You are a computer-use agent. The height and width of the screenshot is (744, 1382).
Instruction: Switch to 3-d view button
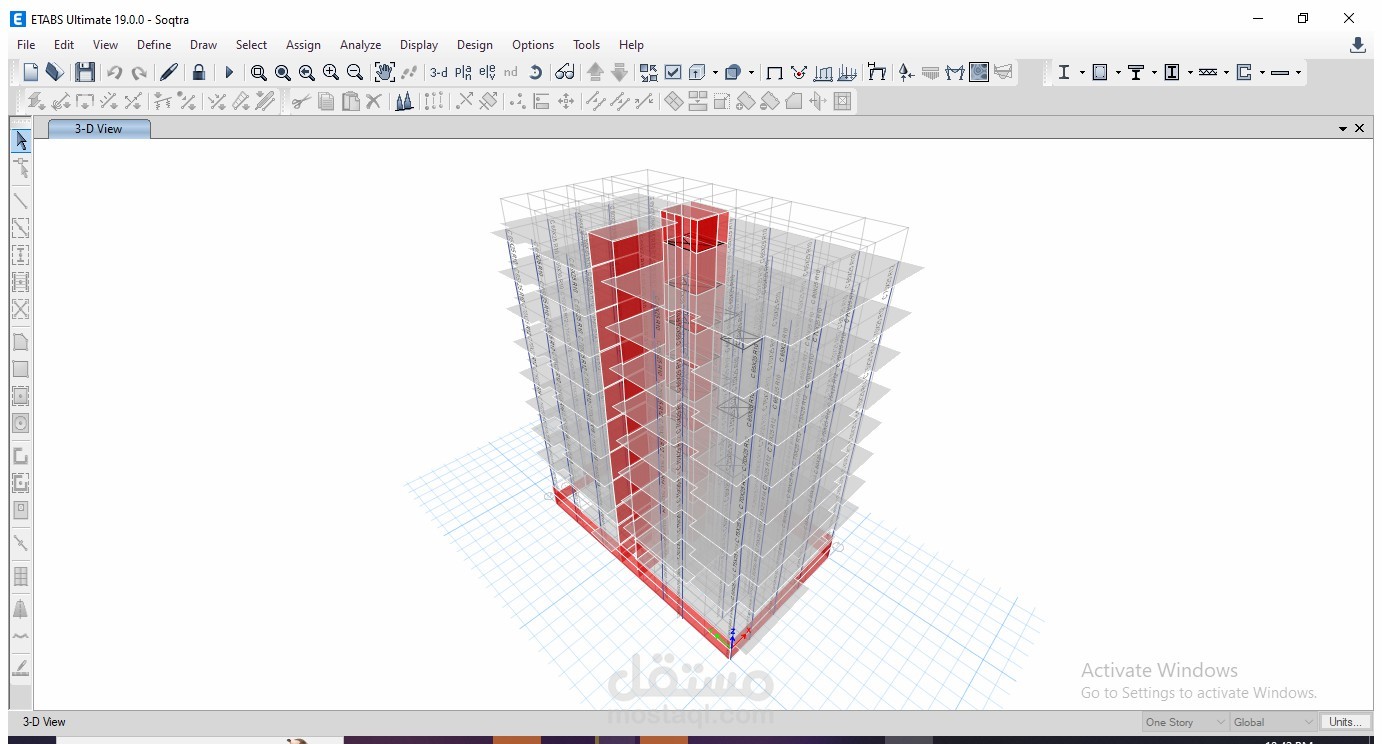[x=439, y=72]
